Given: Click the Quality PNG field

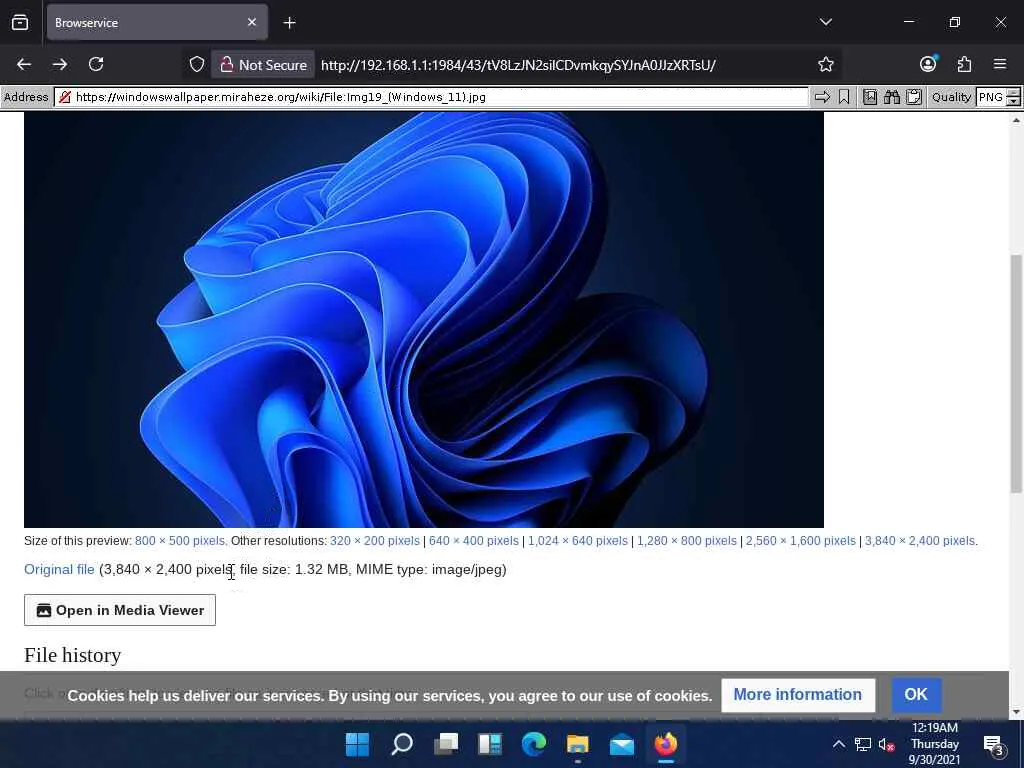Looking at the screenshot, I should coord(991,97).
